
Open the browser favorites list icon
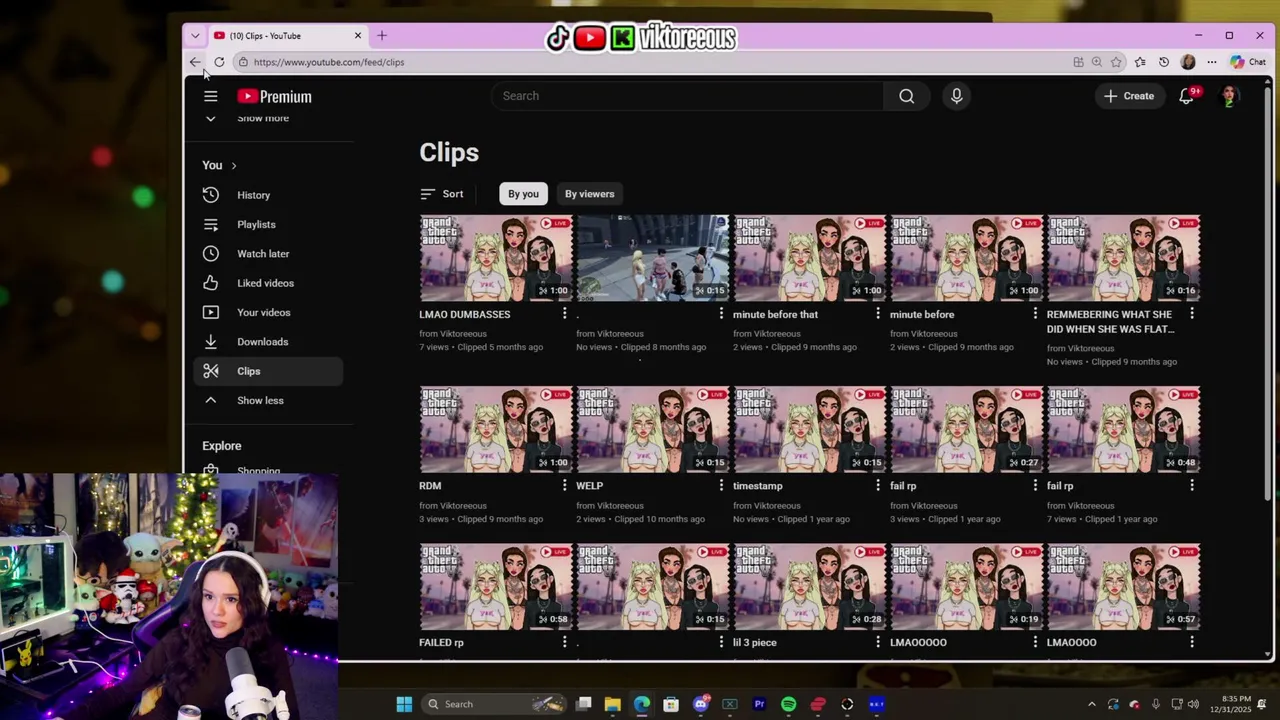(x=1140, y=62)
